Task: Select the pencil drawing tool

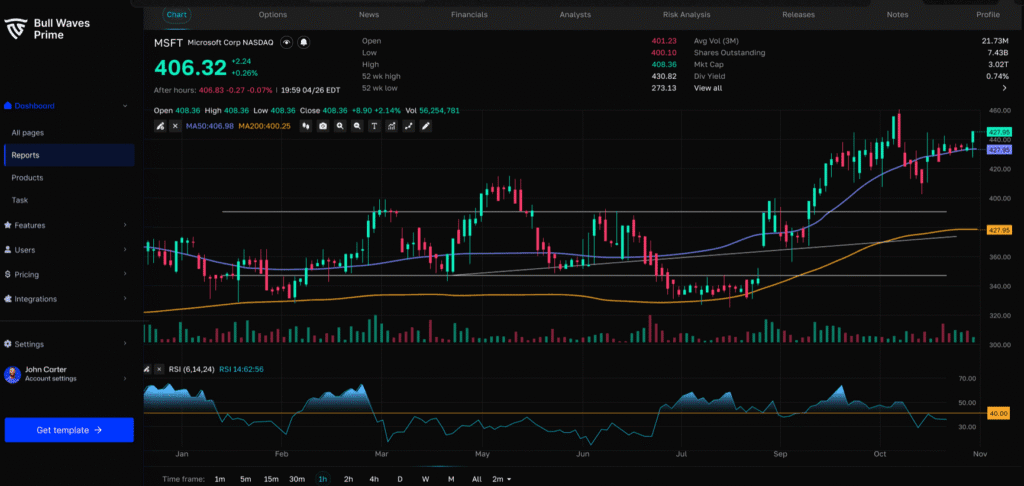Action: [x=425, y=126]
